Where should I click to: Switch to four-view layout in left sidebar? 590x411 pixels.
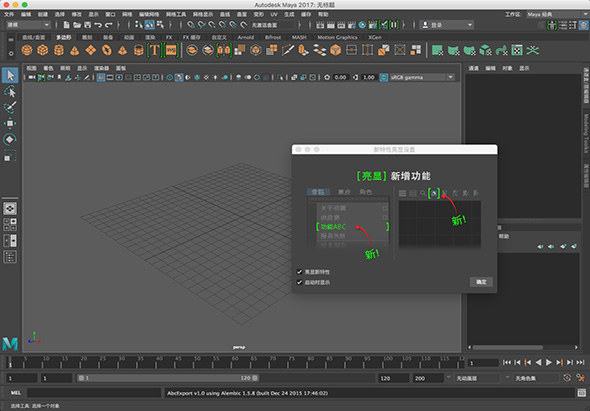tap(10, 224)
